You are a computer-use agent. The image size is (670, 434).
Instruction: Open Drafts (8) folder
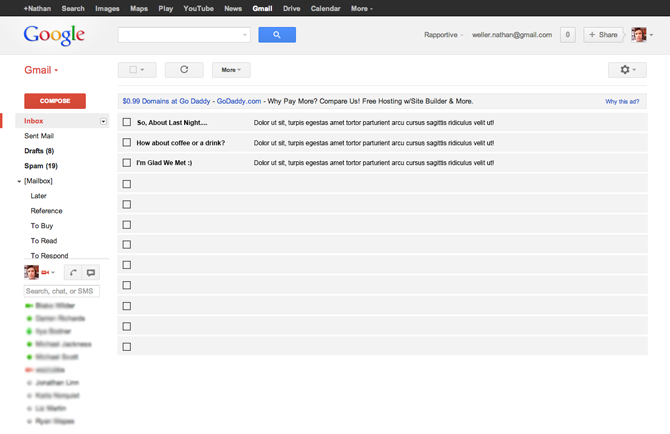(x=39, y=151)
